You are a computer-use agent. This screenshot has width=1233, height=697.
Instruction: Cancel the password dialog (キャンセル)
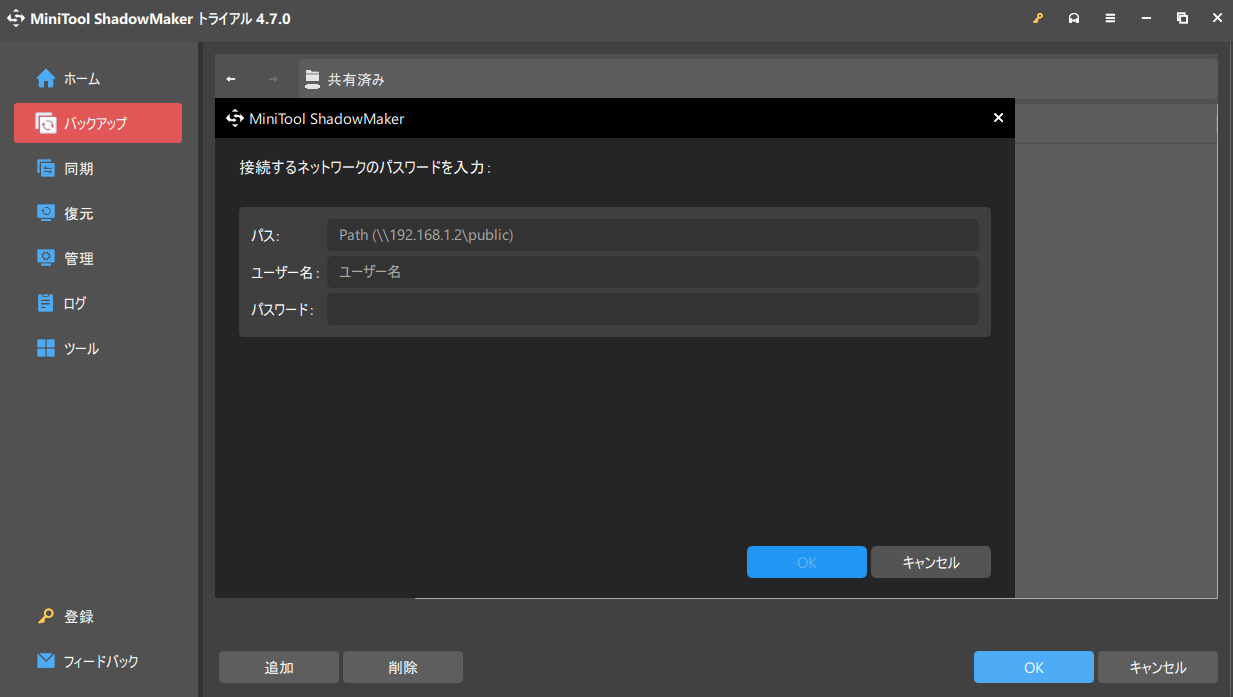point(931,562)
